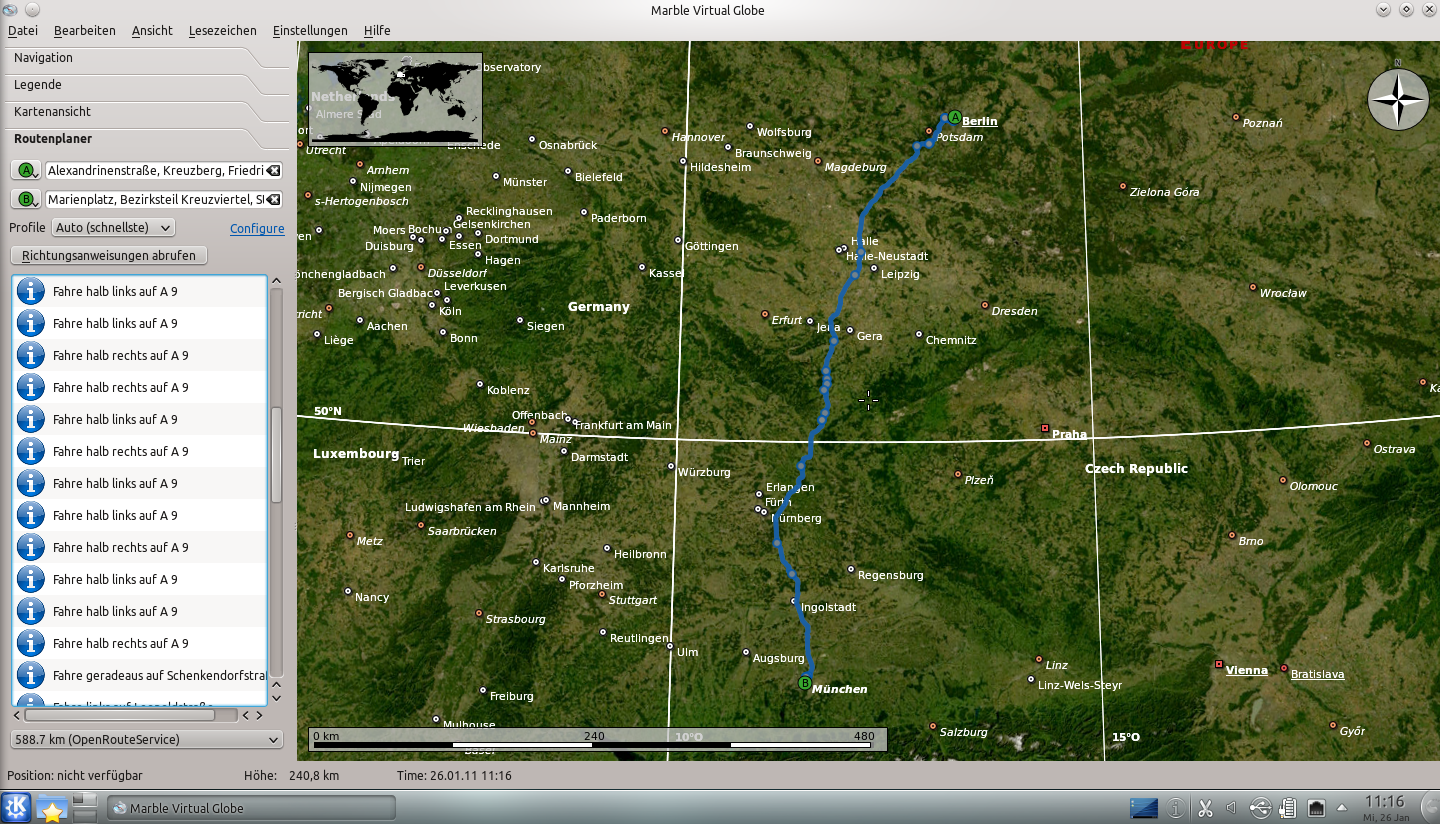1440x824 pixels.
Task: Open the KDE application launcher
Action: click(x=17, y=807)
